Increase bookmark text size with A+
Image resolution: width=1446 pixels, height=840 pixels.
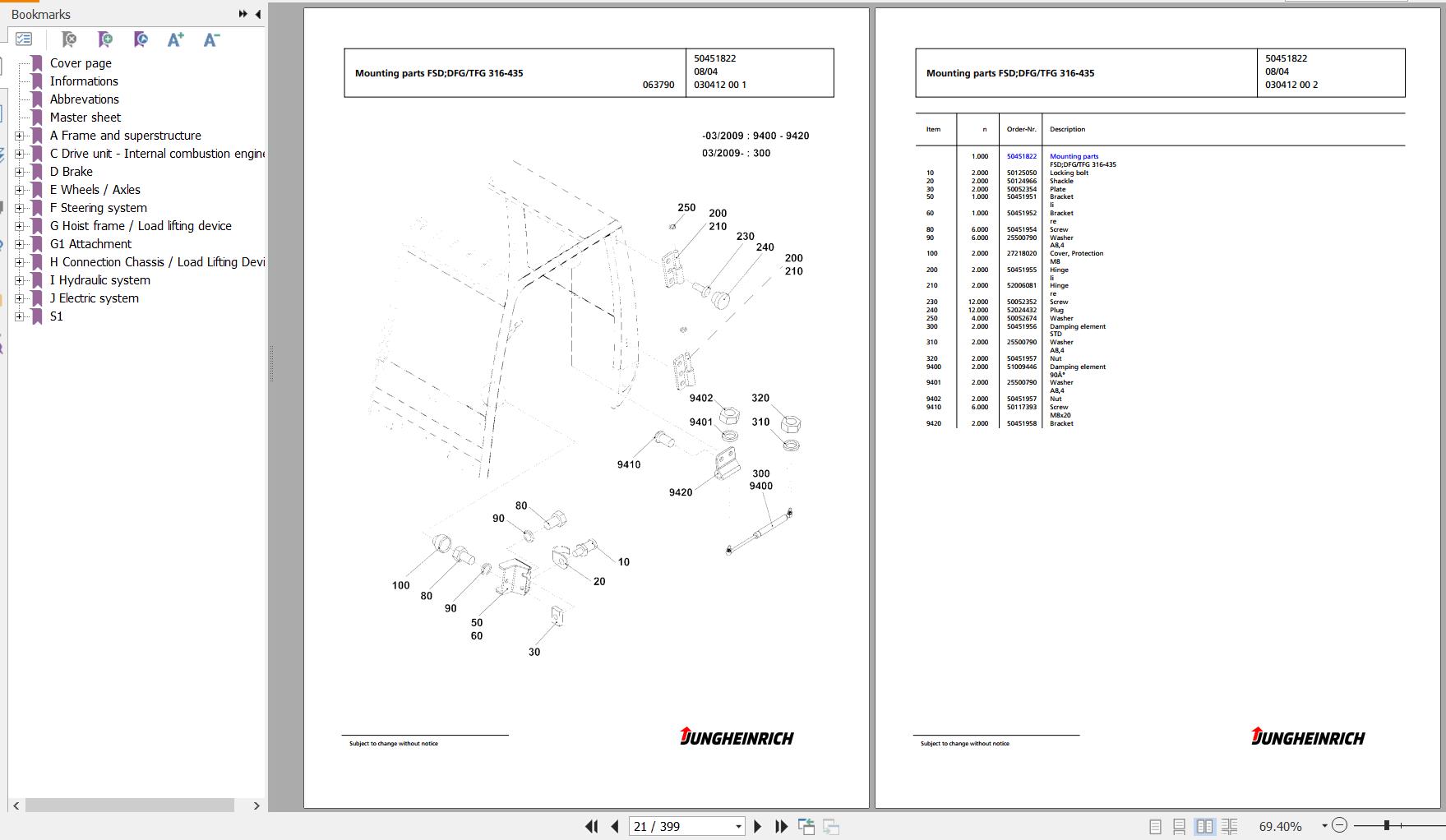coord(175,39)
